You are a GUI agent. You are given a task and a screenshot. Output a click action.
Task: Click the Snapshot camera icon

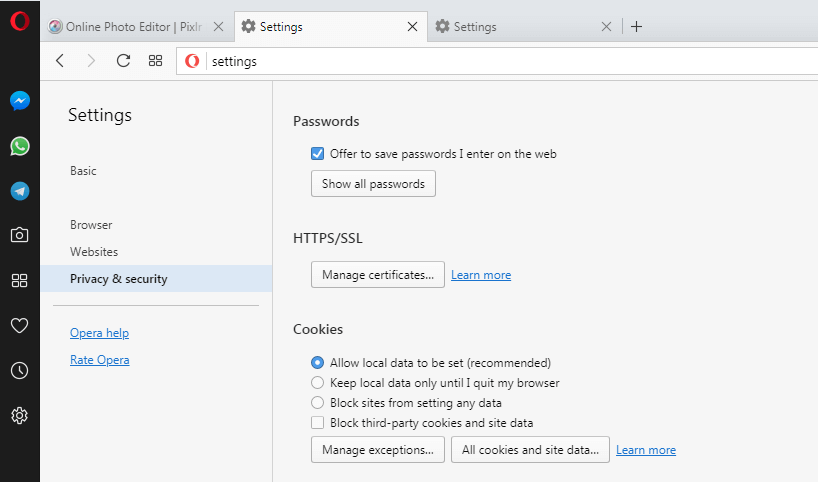tap(19, 236)
